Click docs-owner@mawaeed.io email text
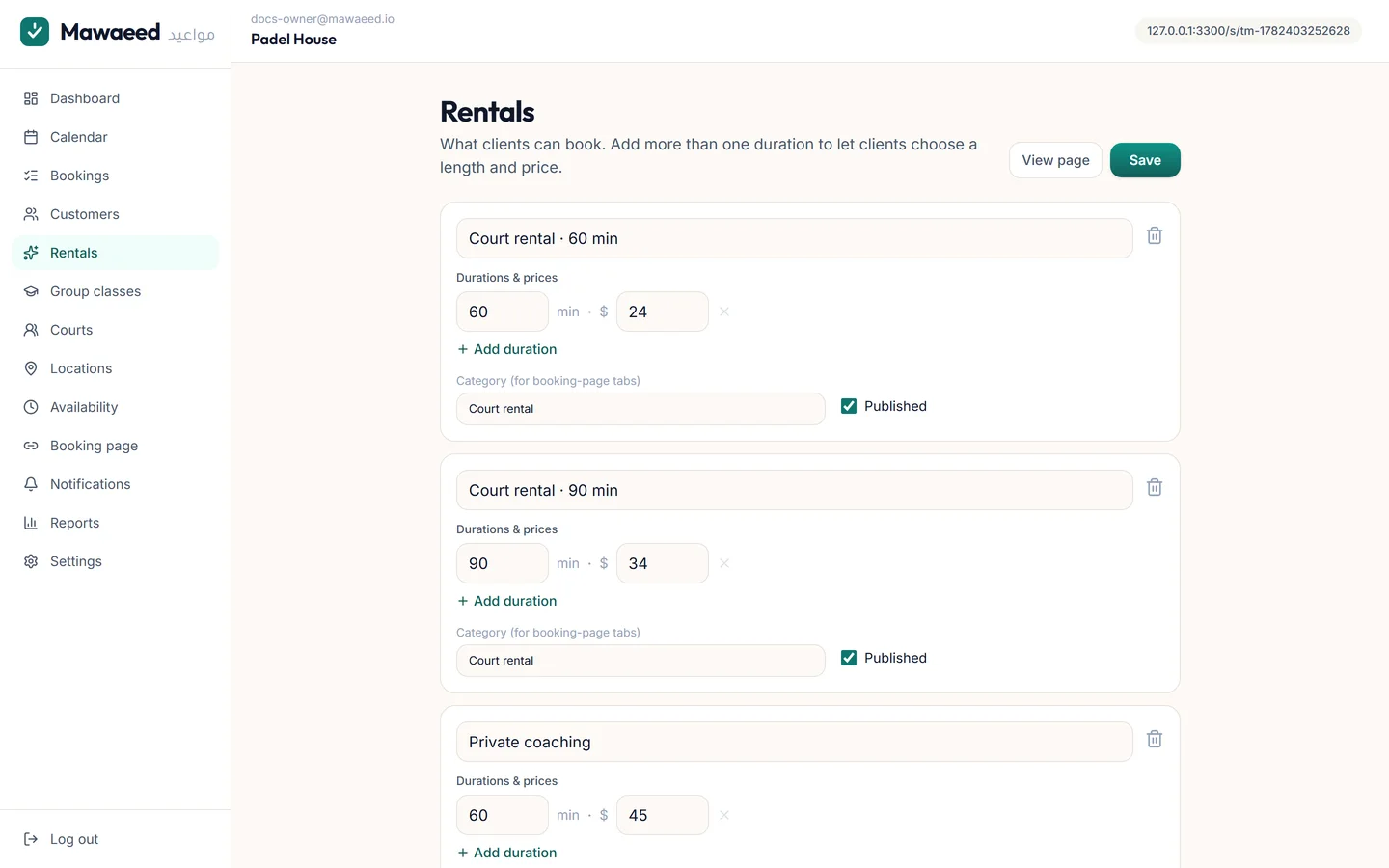This screenshot has height=868, width=1389. pyautogui.click(x=322, y=19)
